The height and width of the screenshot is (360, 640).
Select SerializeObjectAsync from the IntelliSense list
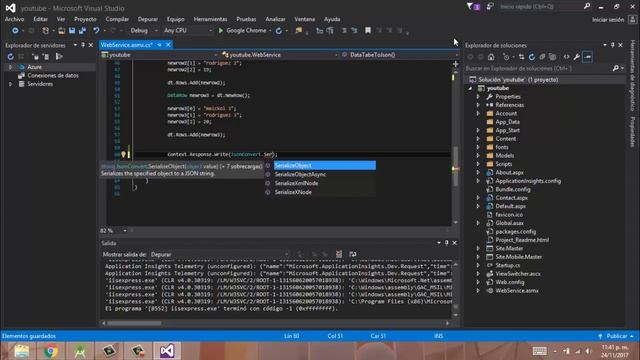(300, 174)
